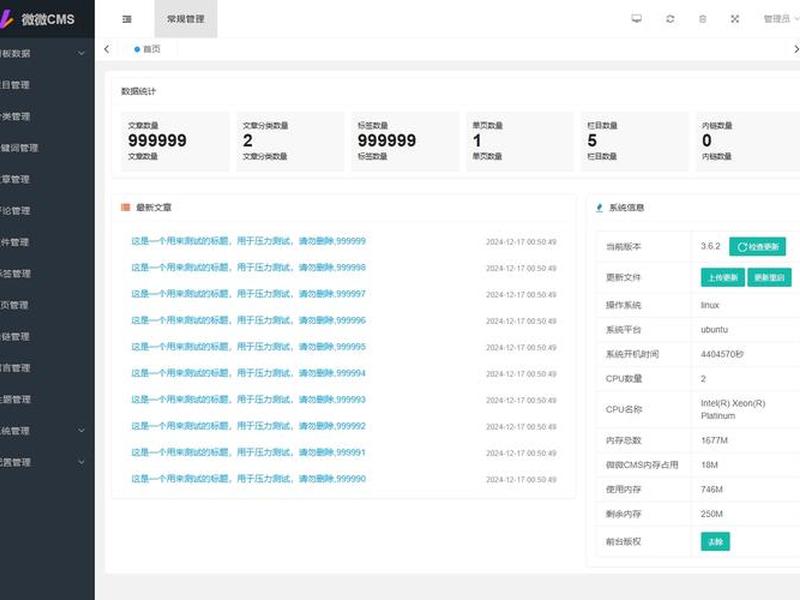Select the 常规管理 top tab
Screen dimensions: 800x600
186,19
